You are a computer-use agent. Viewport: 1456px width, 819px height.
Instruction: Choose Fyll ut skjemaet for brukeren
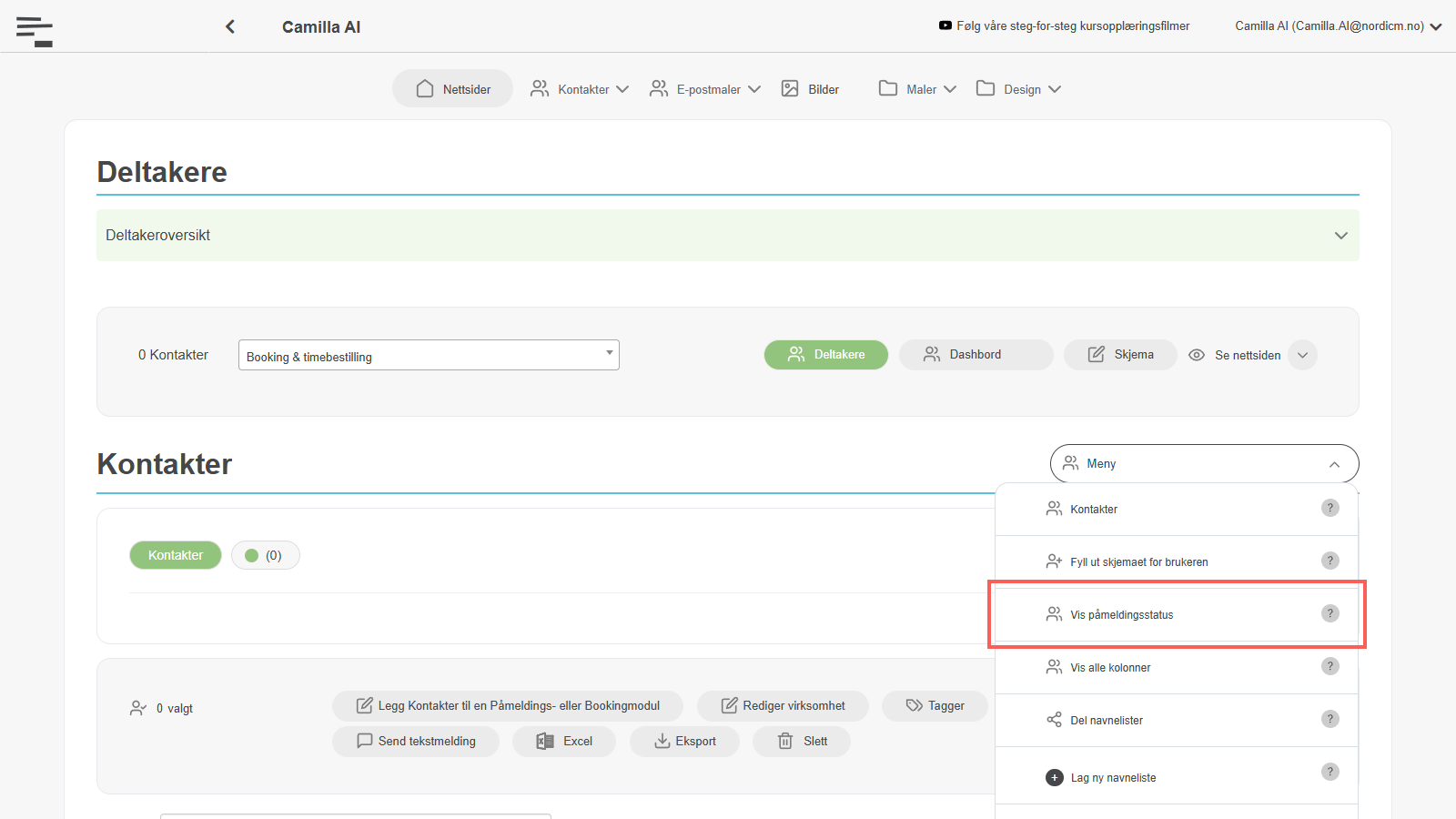coord(1177,562)
